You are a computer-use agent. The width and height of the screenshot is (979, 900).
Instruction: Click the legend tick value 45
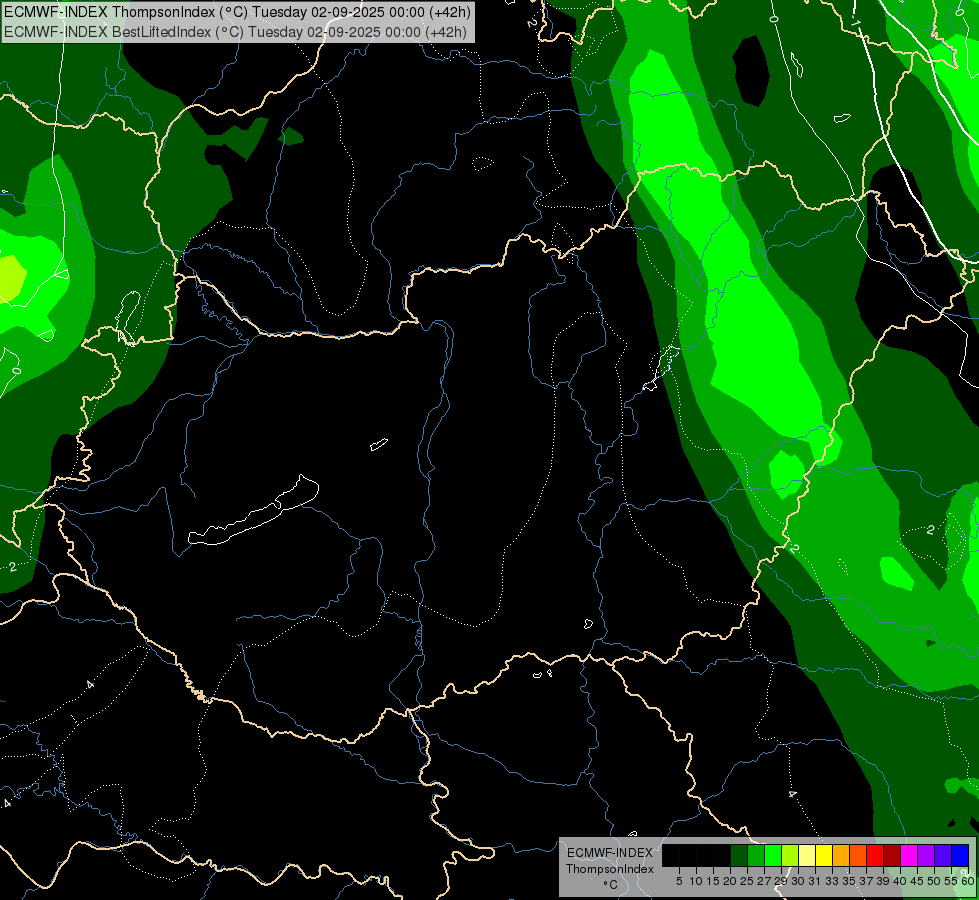(918, 881)
